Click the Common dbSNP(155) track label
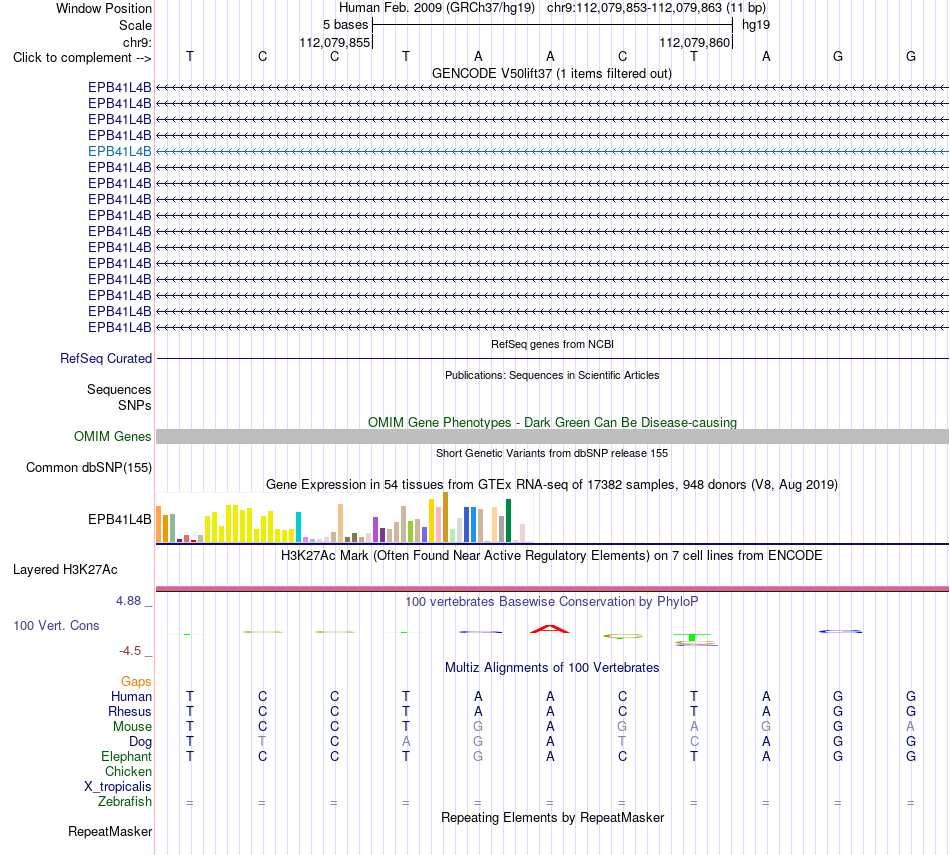 tap(88, 467)
